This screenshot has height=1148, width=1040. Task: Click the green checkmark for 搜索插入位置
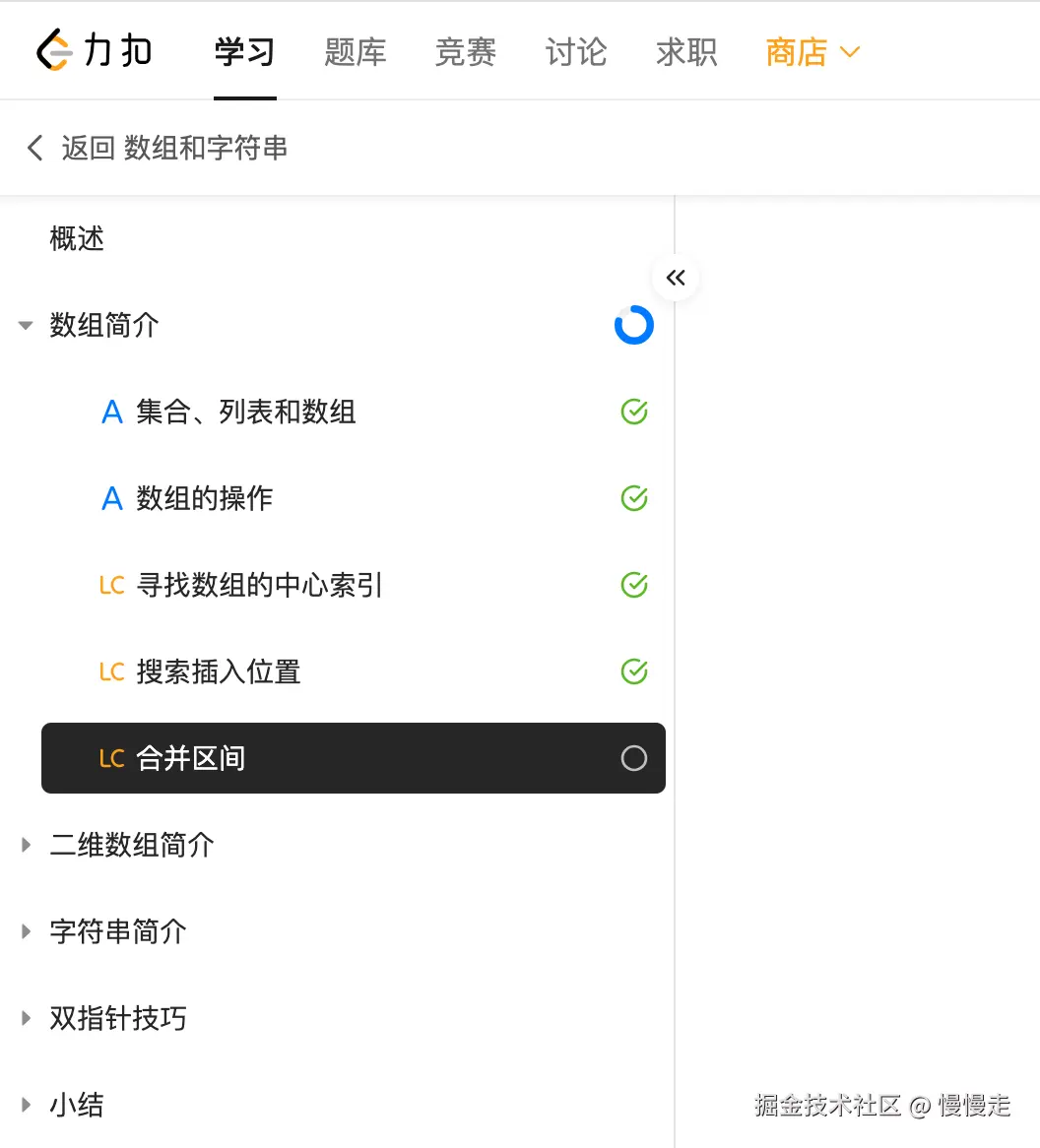pos(634,672)
